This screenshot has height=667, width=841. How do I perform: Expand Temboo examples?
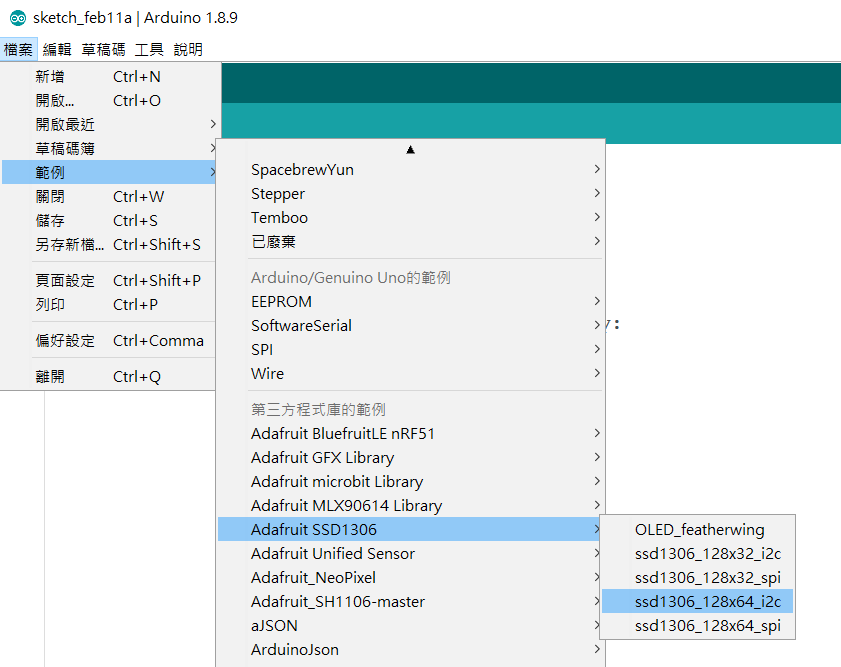[x=411, y=218]
